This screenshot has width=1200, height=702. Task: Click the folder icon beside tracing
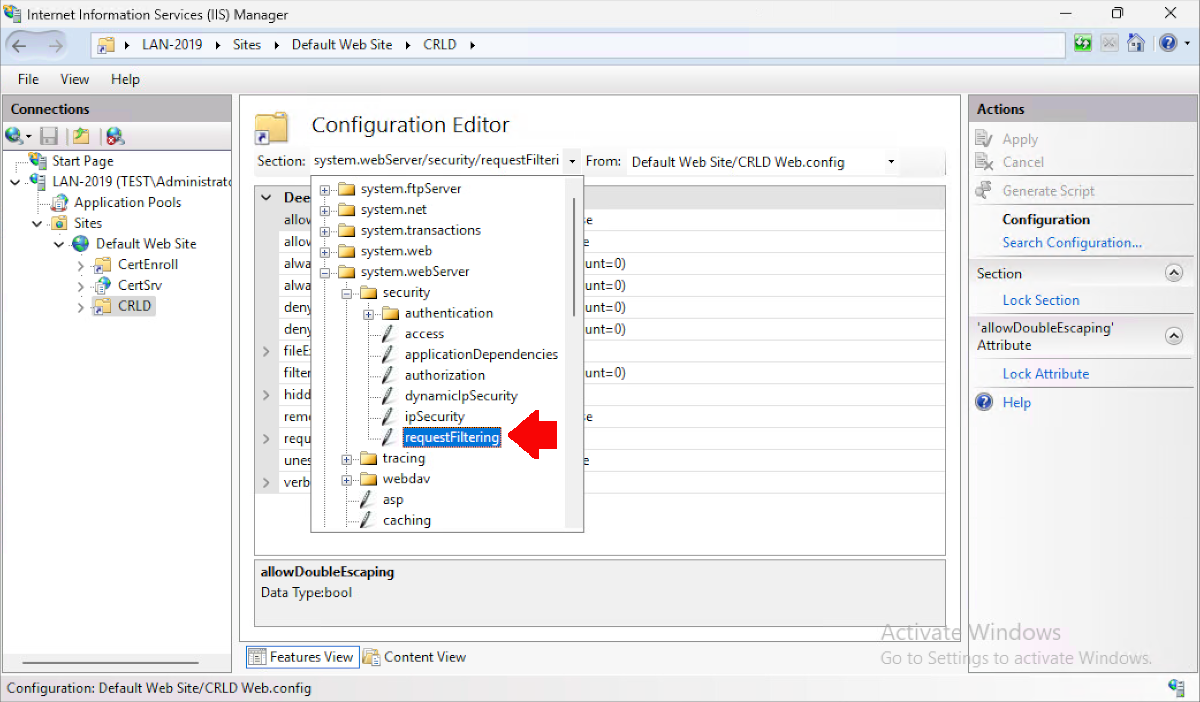tap(369, 459)
